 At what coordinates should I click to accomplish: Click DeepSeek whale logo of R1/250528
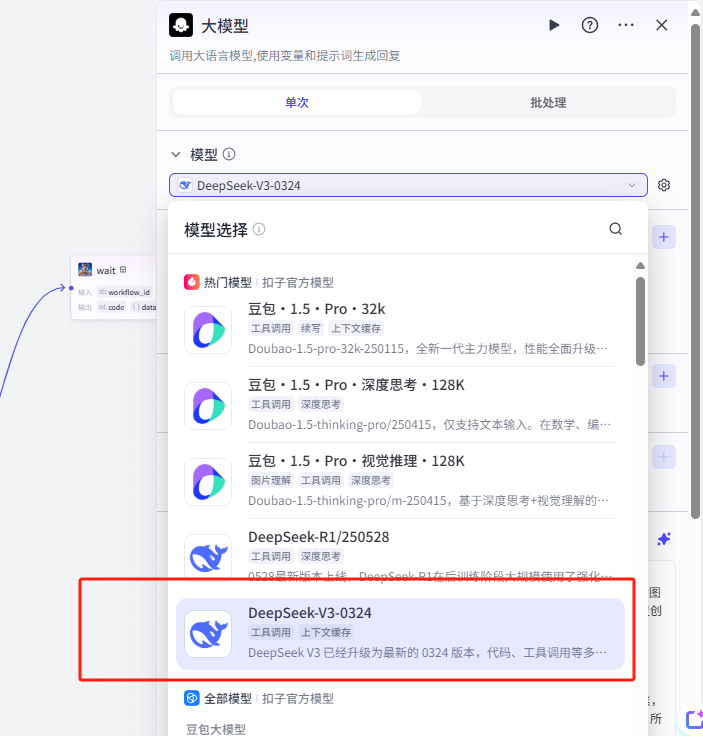(x=208, y=557)
